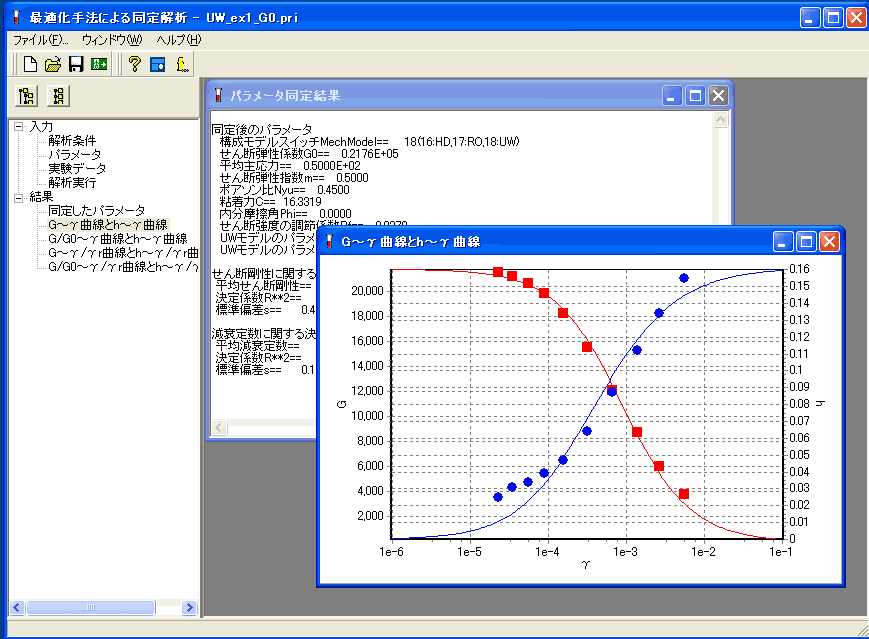Click the green exit/run icon in the toolbar
Image resolution: width=869 pixels, height=639 pixels.
tap(99, 65)
